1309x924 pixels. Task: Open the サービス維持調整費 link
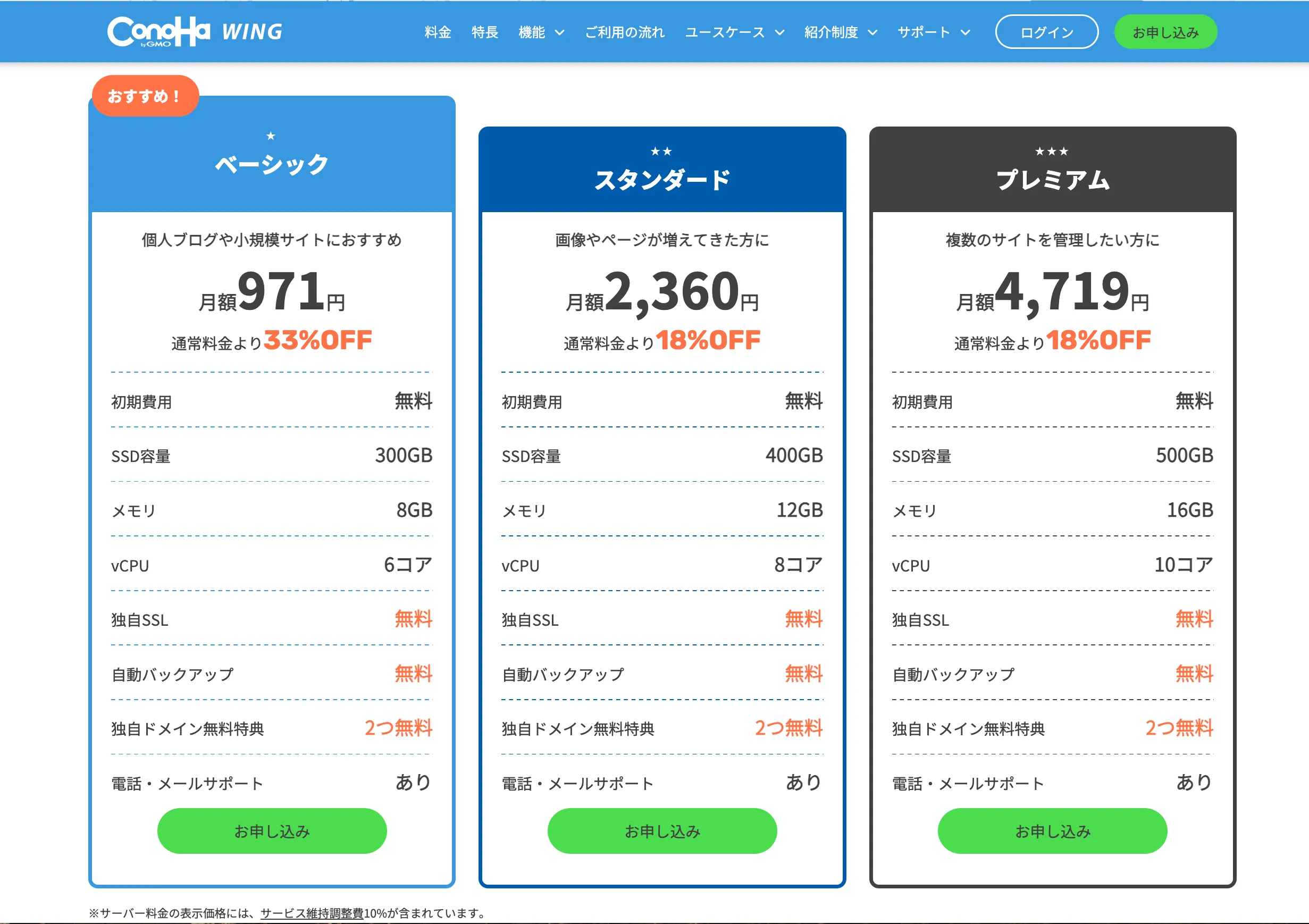[312, 913]
